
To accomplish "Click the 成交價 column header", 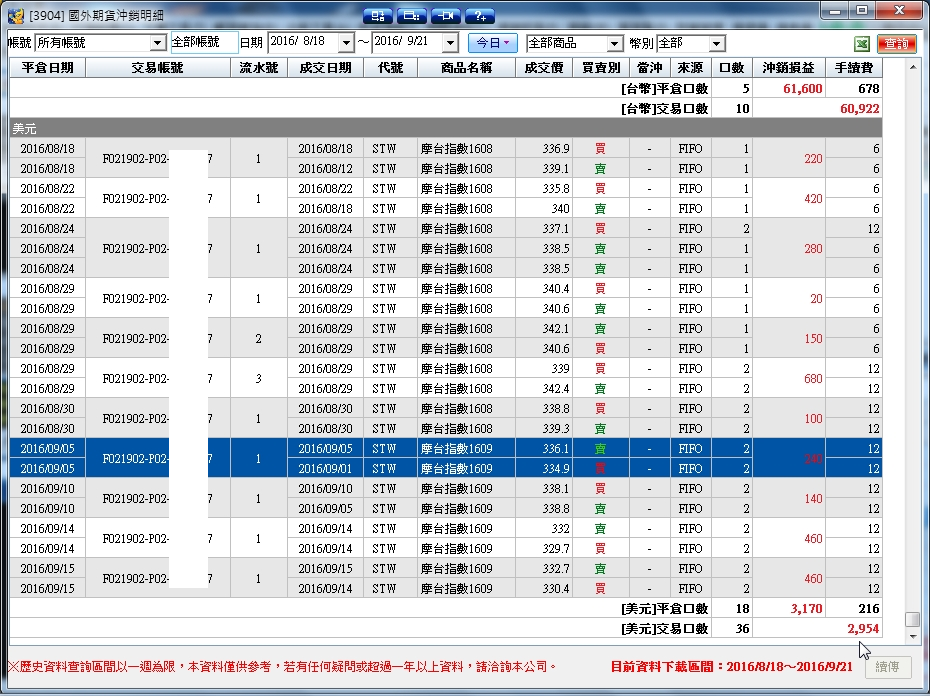I will click(x=544, y=68).
